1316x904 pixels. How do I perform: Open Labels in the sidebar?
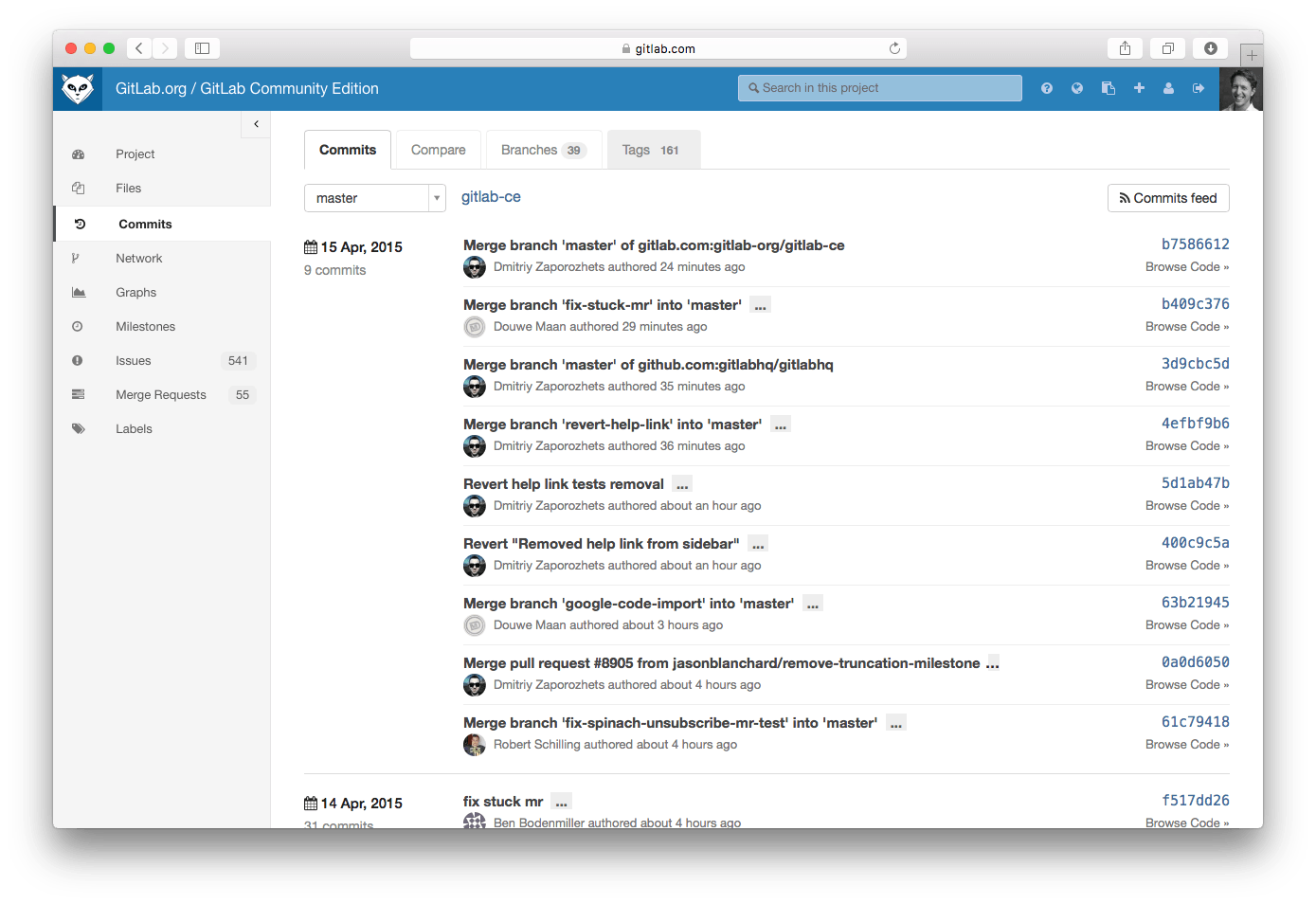(x=162, y=429)
